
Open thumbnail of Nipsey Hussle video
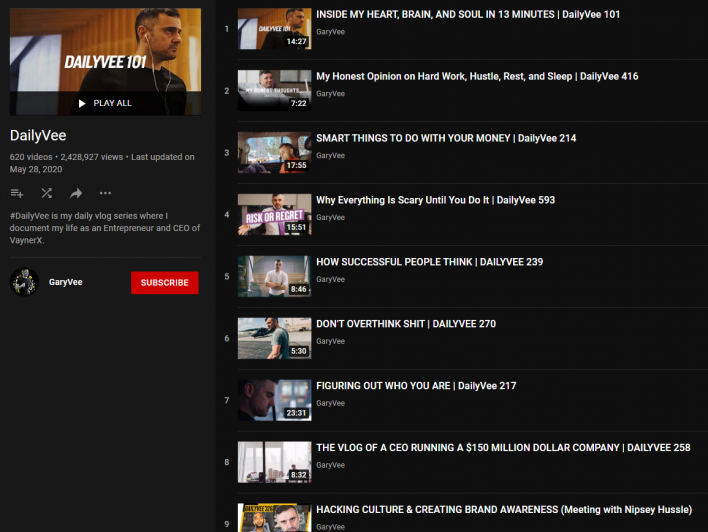pyautogui.click(x=275, y=518)
